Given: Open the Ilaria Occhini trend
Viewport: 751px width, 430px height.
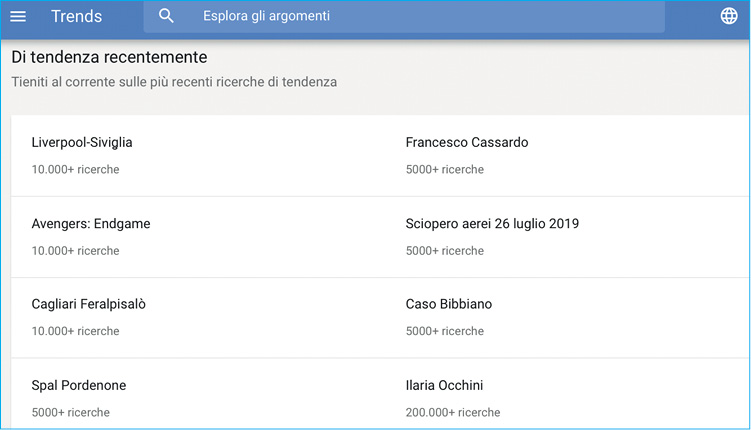Looking at the screenshot, I should tap(444, 385).
